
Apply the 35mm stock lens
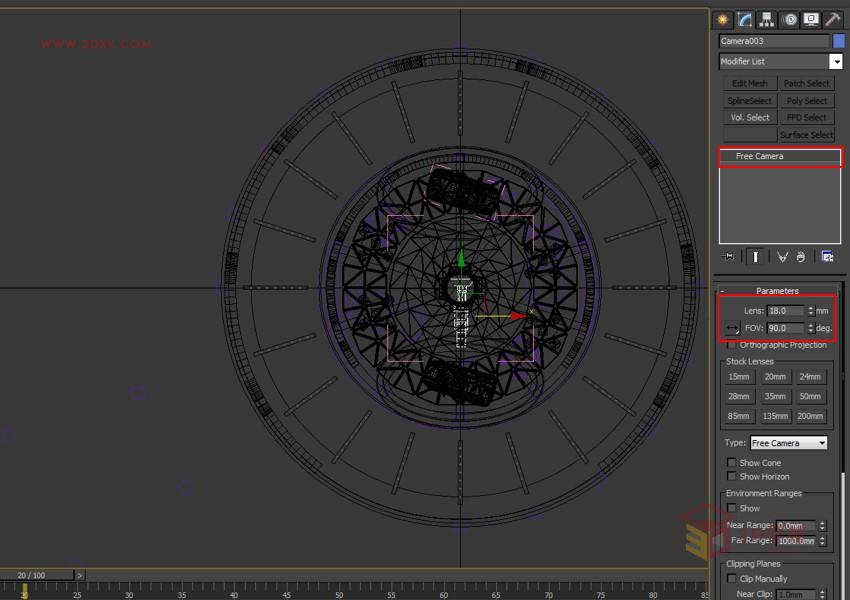(774, 396)
